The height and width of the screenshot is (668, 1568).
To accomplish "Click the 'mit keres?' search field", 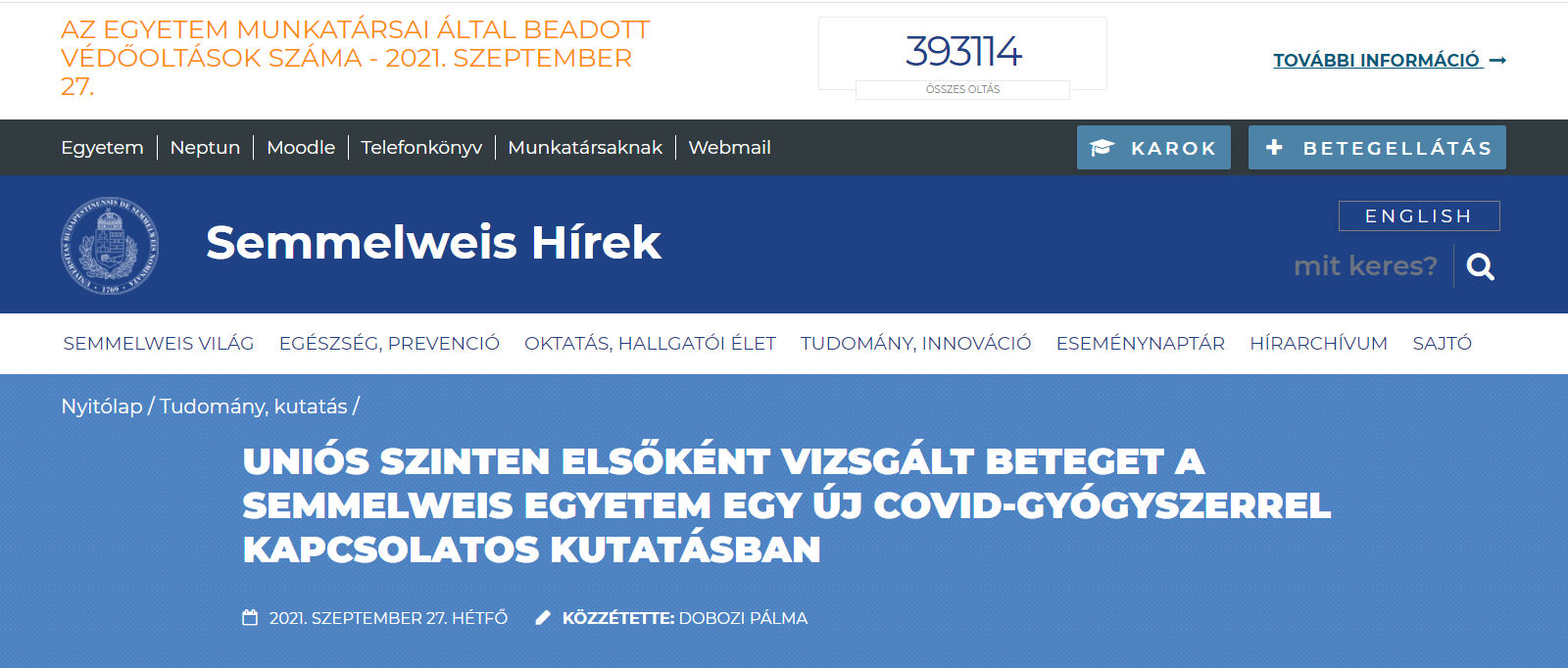I will pos(1365,266).
